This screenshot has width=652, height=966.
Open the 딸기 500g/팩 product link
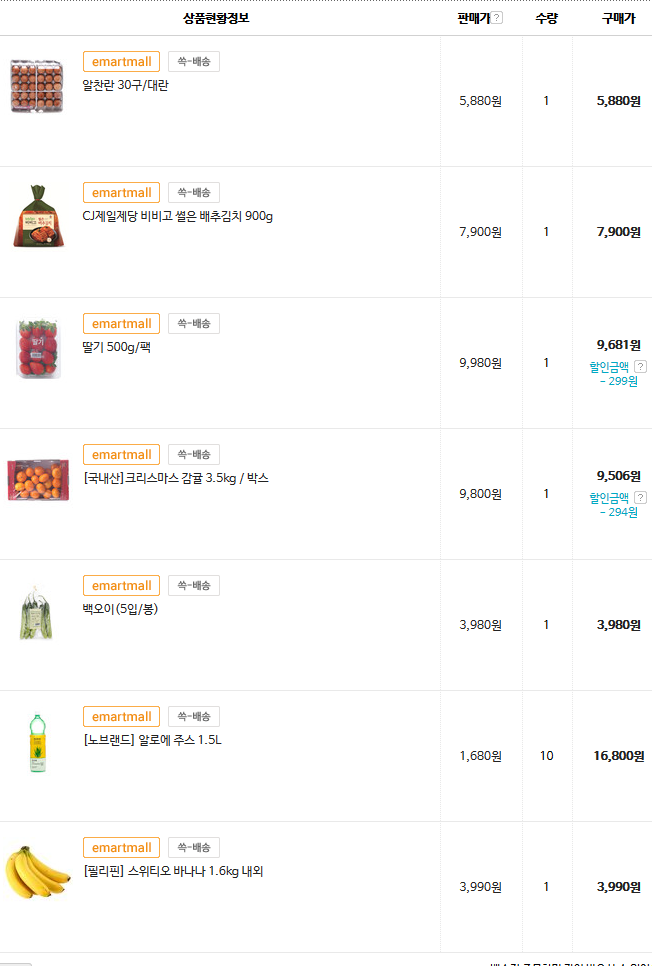[116, 348]
